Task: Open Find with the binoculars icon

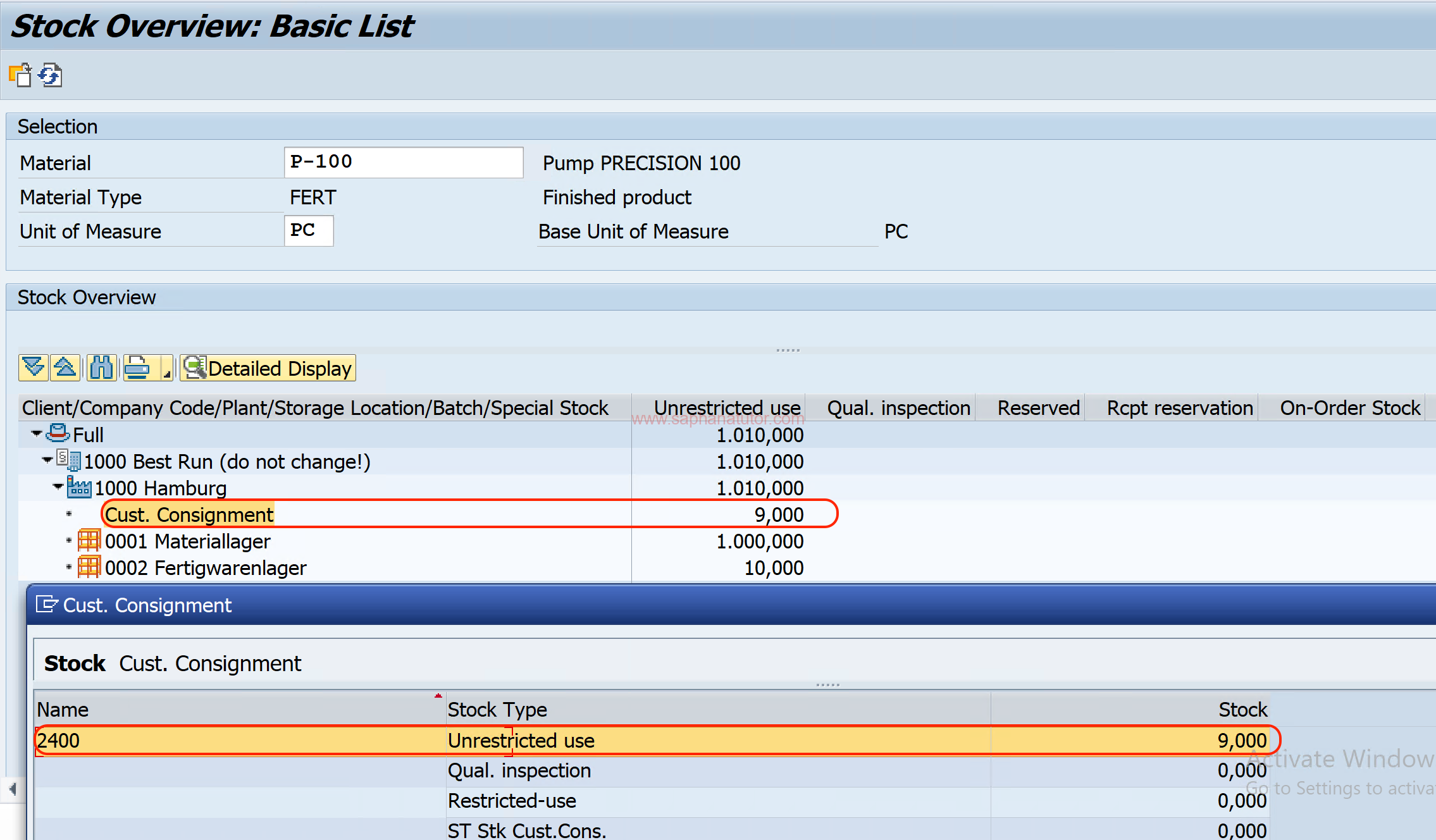Action: click(101, 367)
